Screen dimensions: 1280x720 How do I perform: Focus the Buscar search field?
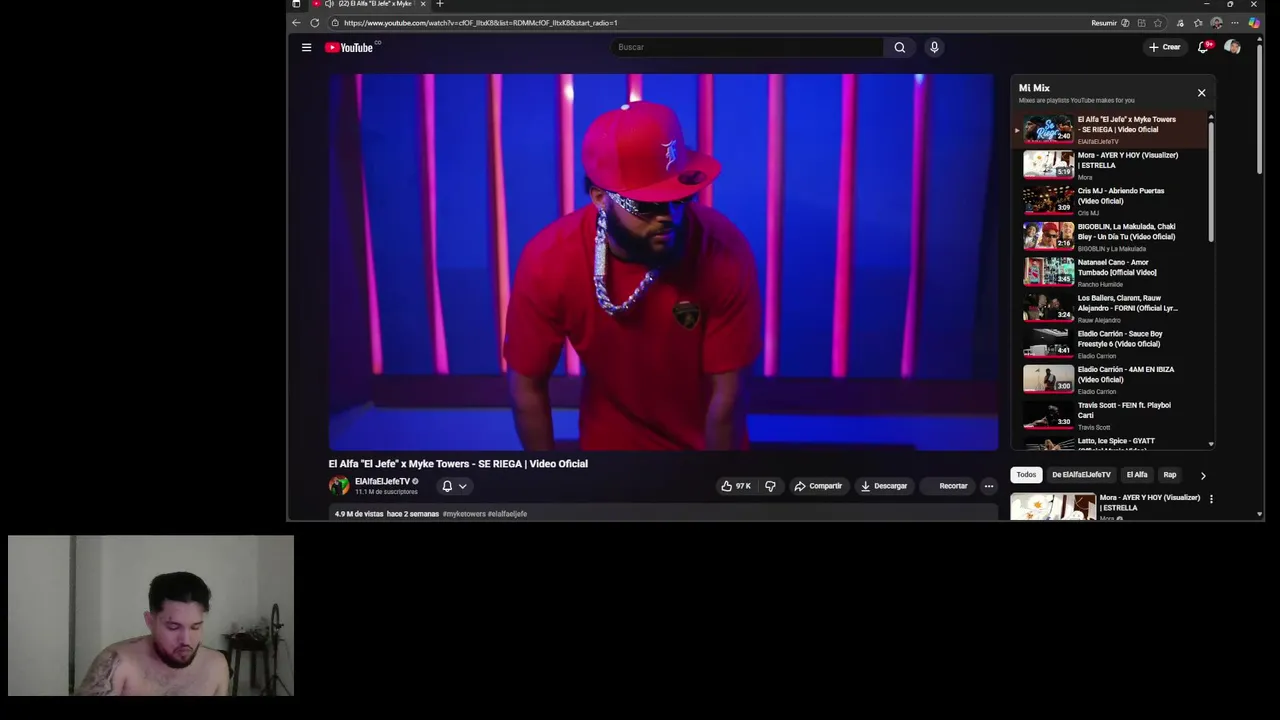pos(747,47)
